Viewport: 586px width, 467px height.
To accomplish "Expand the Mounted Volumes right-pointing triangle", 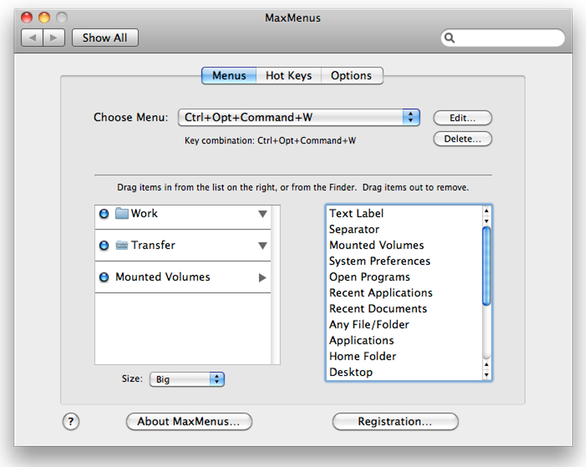I will [262, 278].
